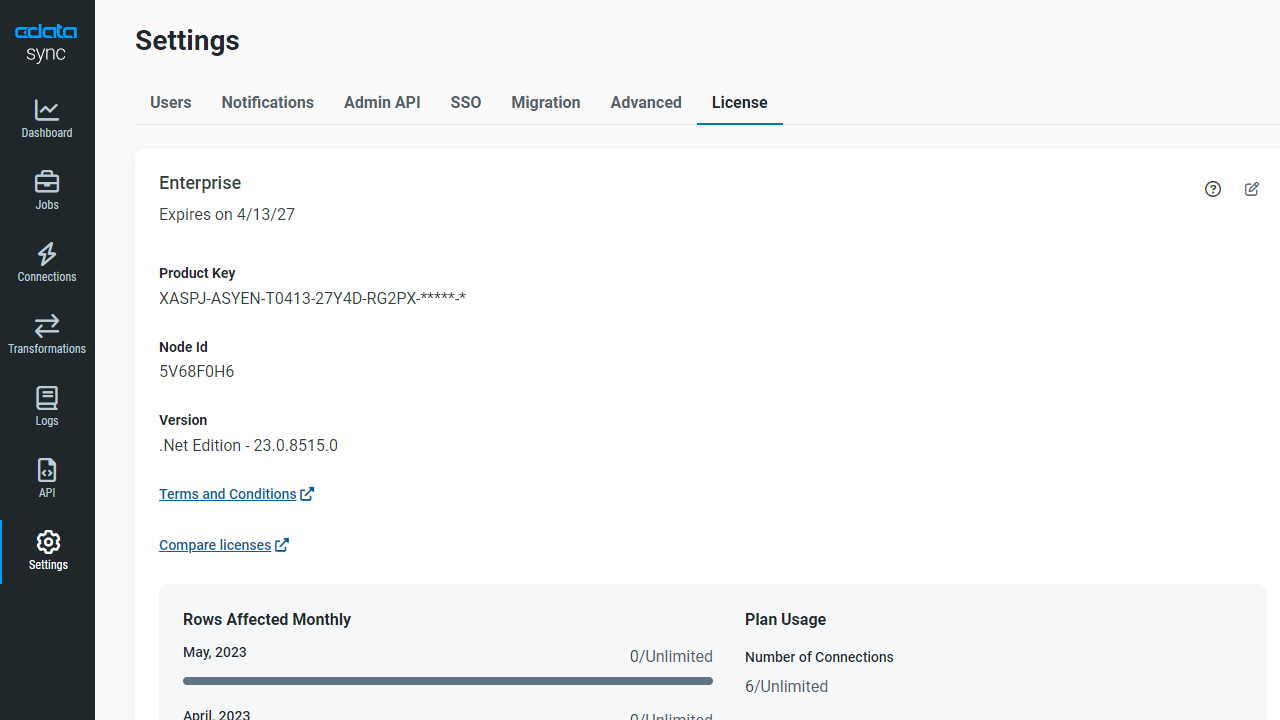The image size is (1280, 720).
Task: Go to the Migration tab
Action: 546,103
